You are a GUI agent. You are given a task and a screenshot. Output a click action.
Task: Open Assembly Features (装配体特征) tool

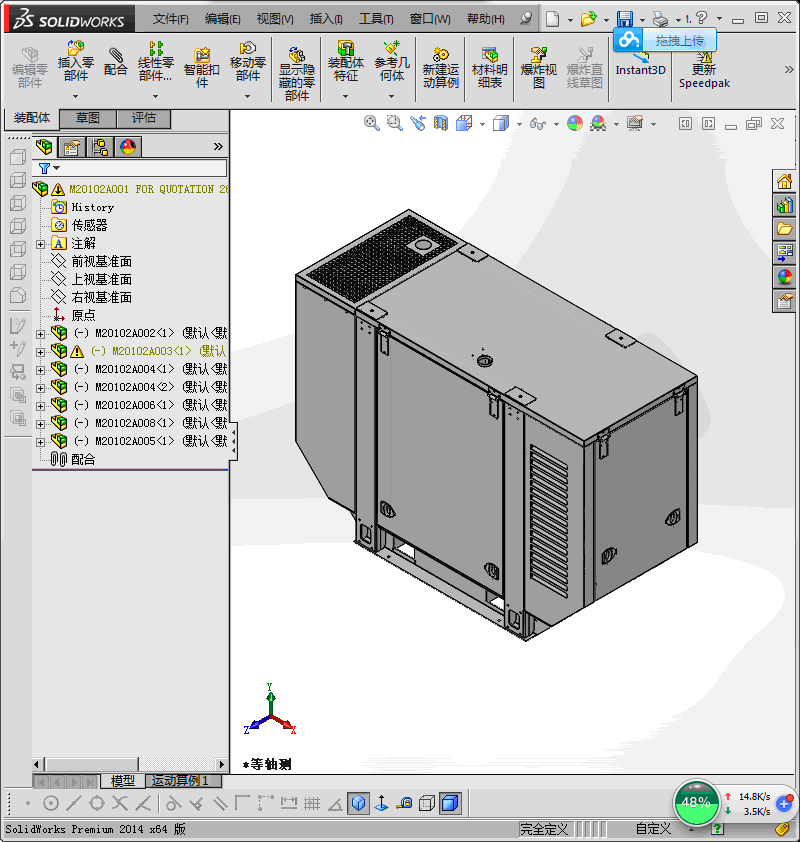[x=345, y=61]
